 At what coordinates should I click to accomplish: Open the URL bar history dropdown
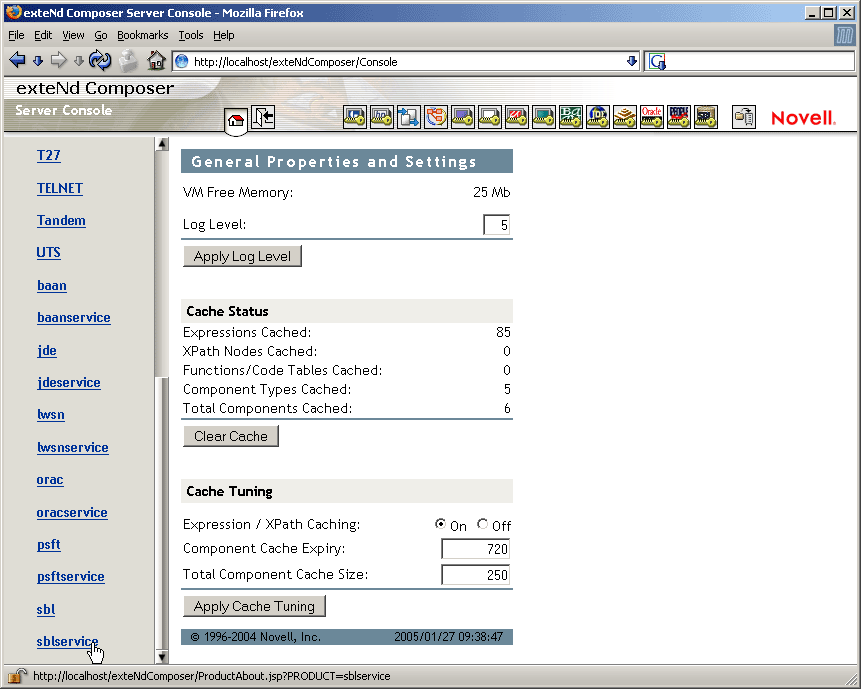[632, 61]
